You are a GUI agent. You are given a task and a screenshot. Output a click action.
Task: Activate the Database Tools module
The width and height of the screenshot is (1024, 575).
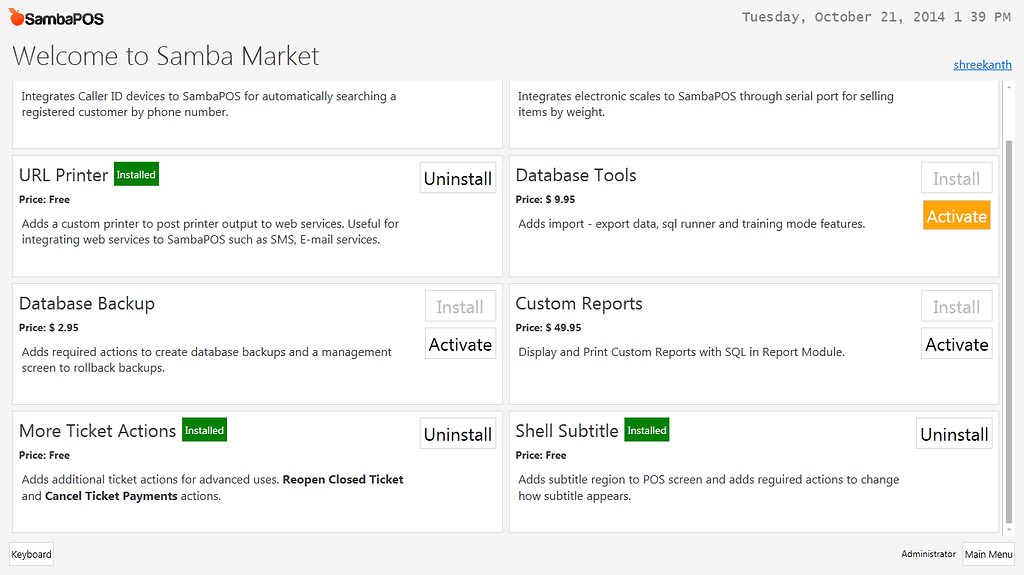point(956,216)
